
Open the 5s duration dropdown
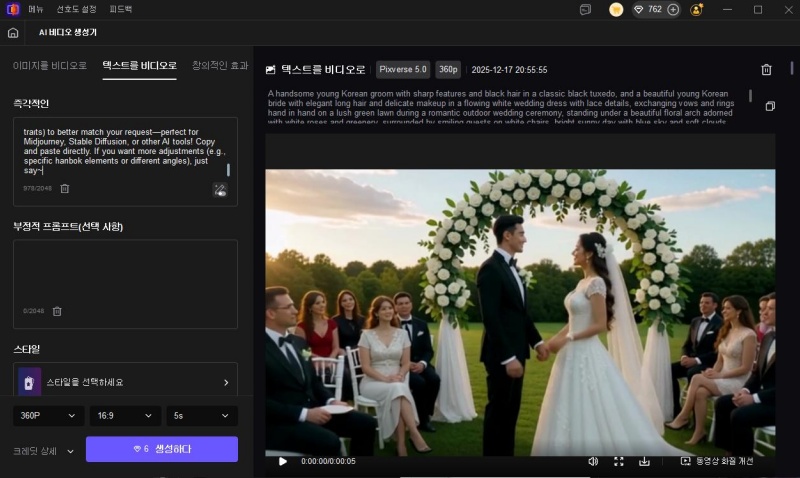point(201,415)
